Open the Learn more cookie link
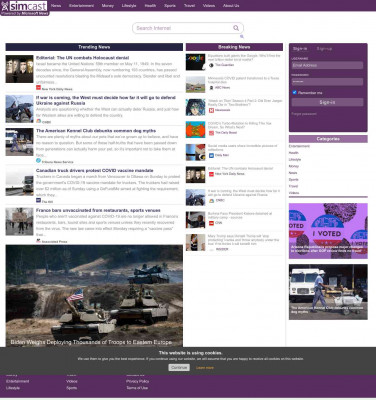This screenshot has height=400, width=376. 205,368
